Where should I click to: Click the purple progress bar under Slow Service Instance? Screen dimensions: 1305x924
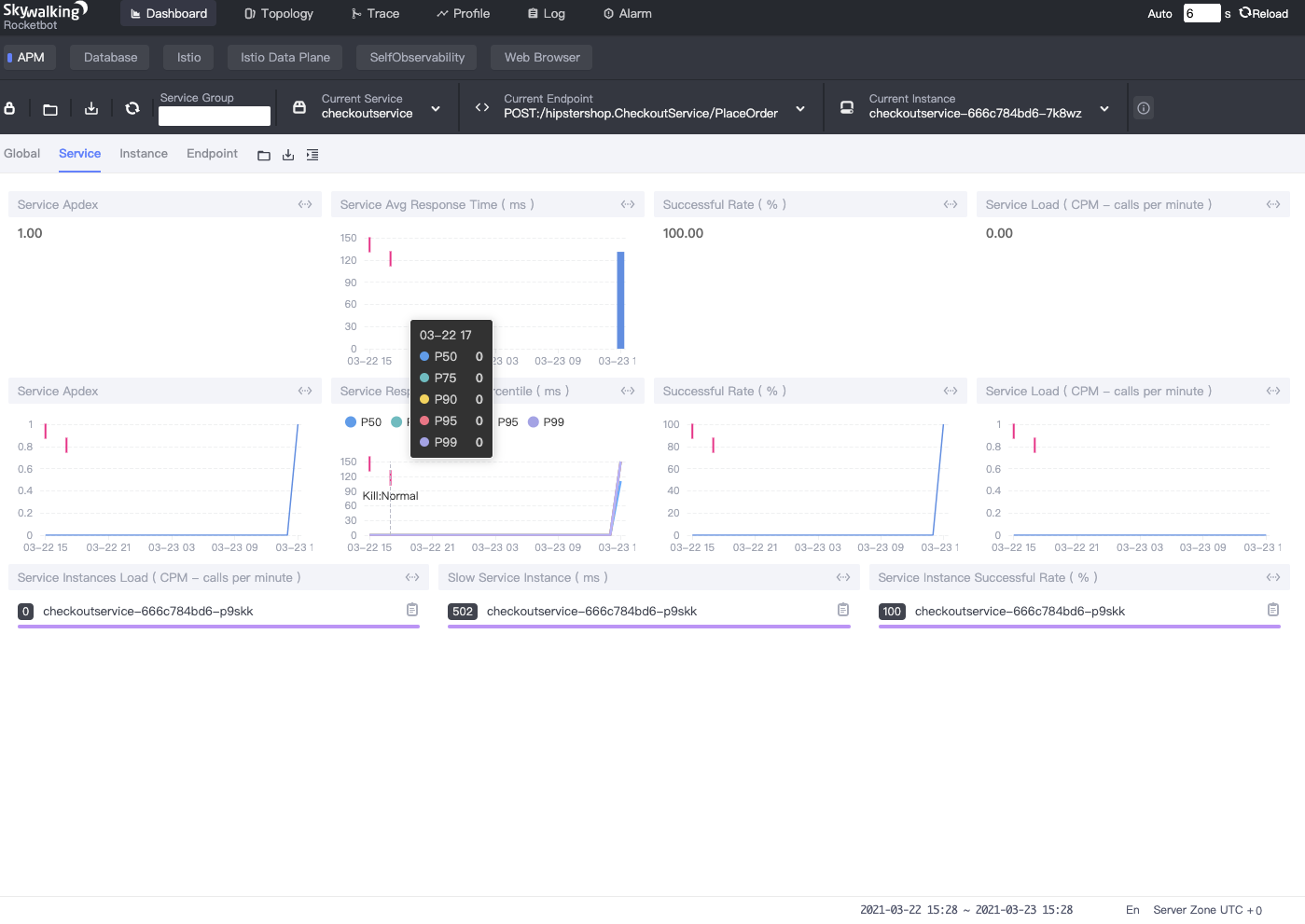649,627
